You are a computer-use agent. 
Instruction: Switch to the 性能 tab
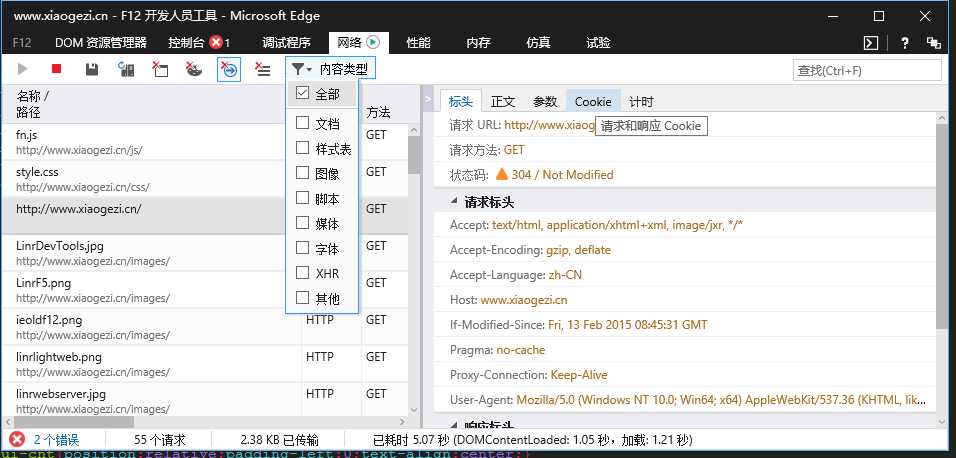click(x=418, y=43)
